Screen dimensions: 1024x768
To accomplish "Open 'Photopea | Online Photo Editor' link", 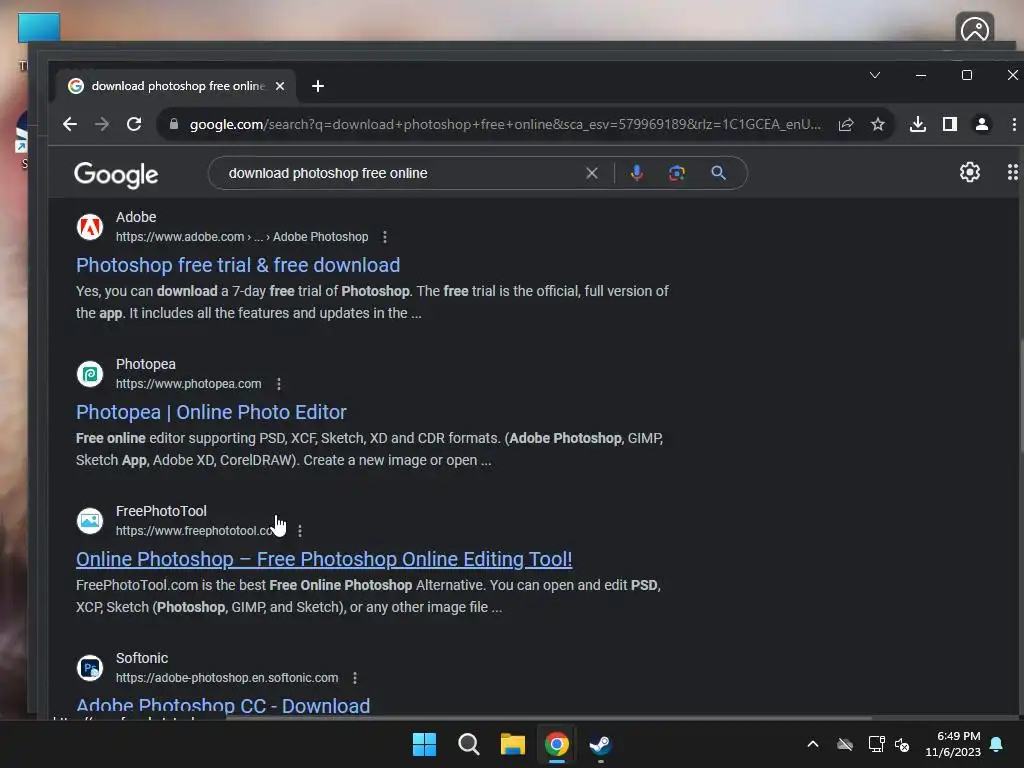I will pyautogui.click(x=211, y=412).
